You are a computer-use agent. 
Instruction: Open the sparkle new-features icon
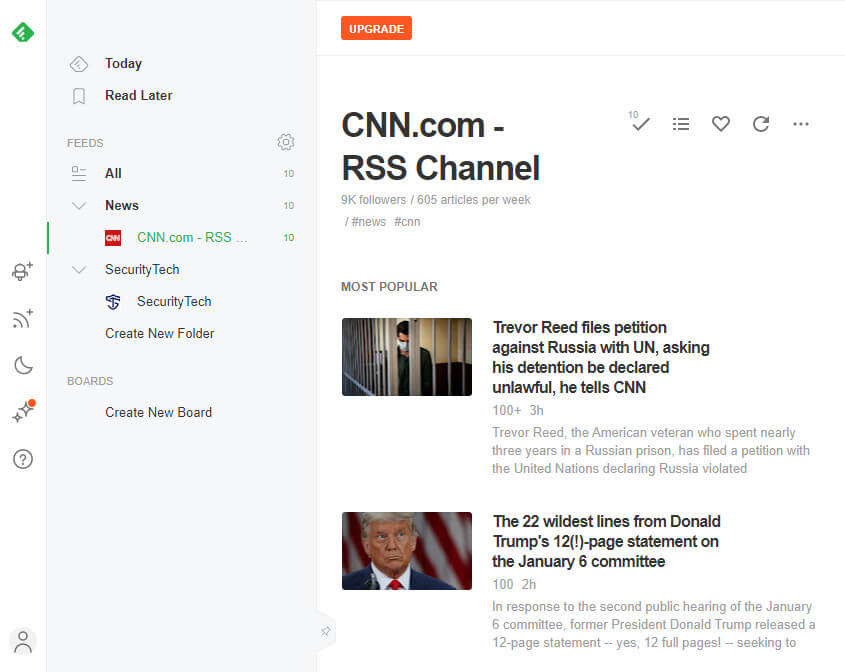[24, 412]
